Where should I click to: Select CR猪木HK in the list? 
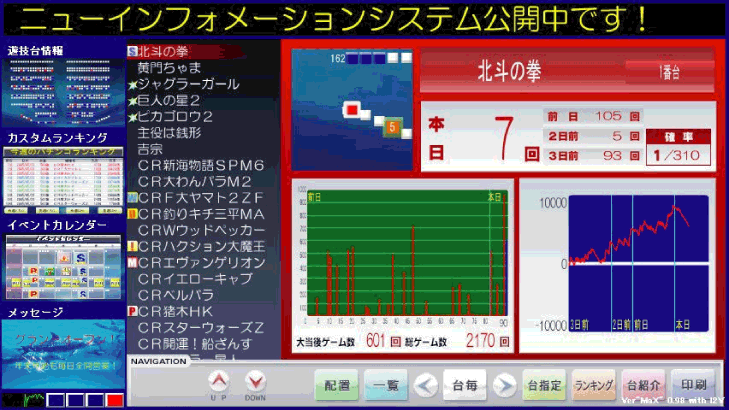pos(175,311)
